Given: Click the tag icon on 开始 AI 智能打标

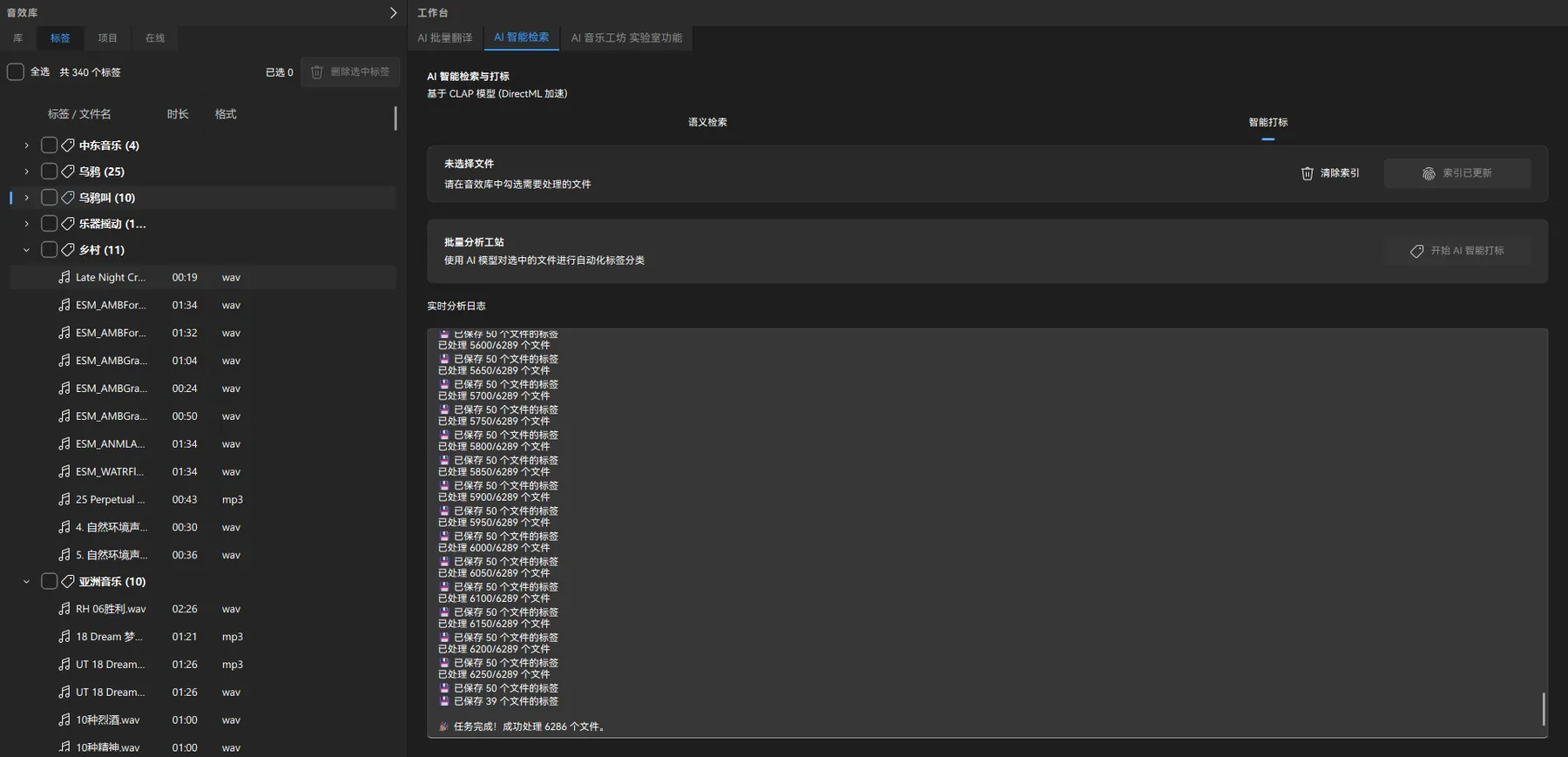Looking at the screenshot, I should coord(1416,251).
